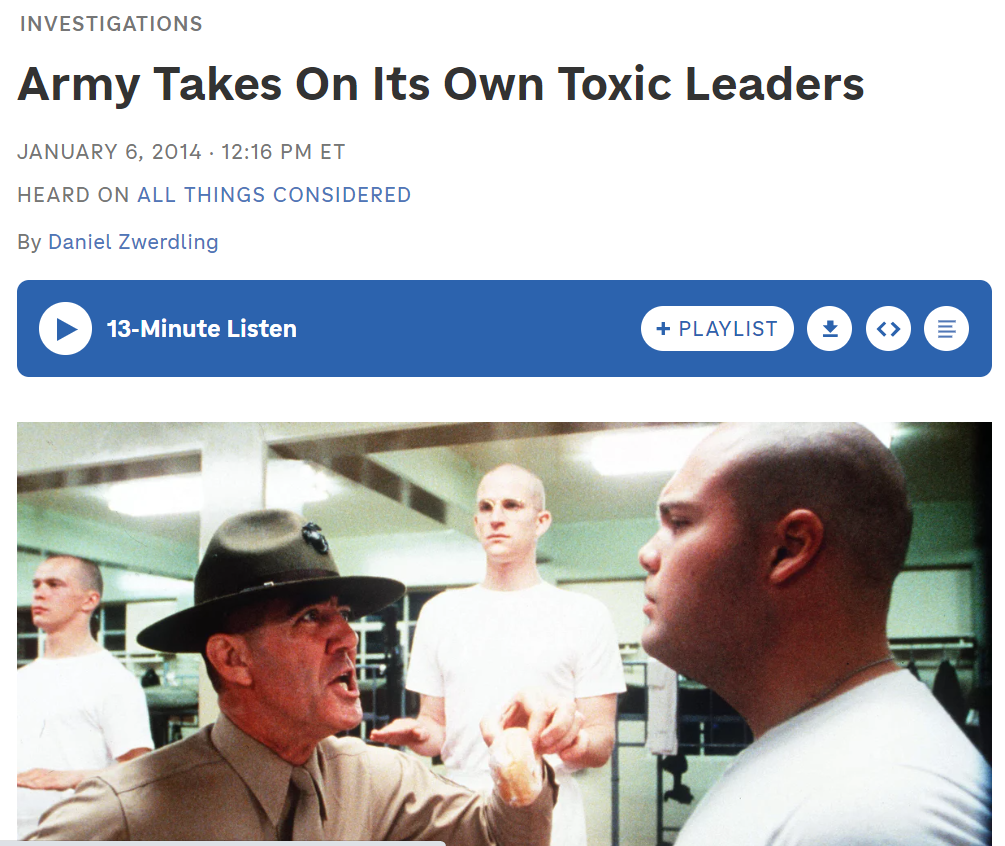Click the Army Takes On Its Own Toxic Leaders headline
The width and height of the screenshot is (1005, 846).
coord(441,85)
